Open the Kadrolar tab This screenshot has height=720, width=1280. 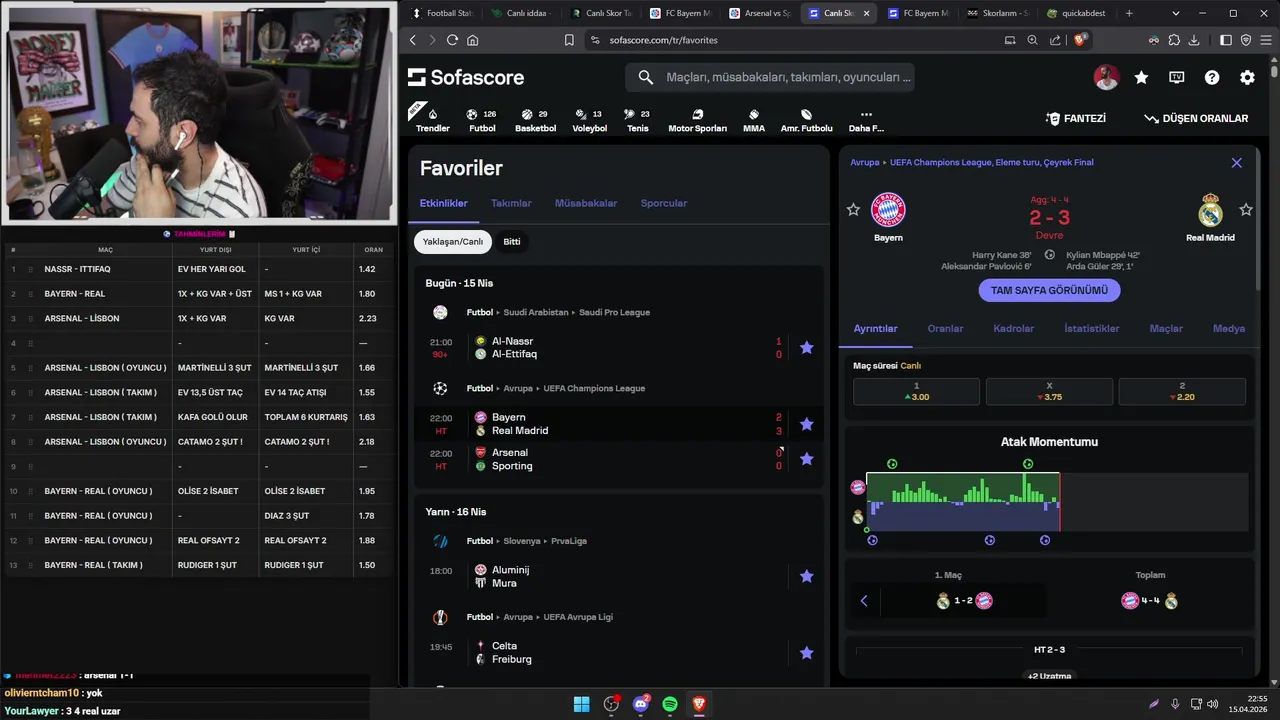pyautogui.click(x=1014, y=329)
